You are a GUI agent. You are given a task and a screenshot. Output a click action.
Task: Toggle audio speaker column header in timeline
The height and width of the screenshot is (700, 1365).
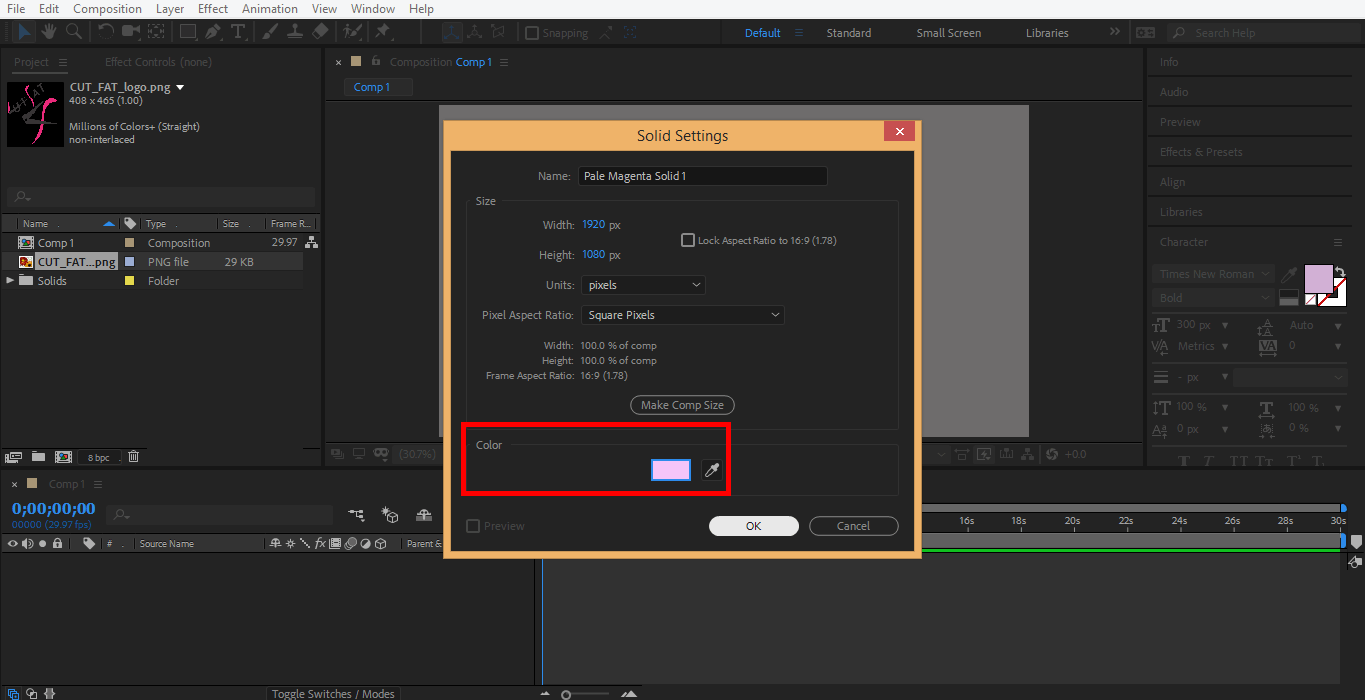(x=28, y=544)
